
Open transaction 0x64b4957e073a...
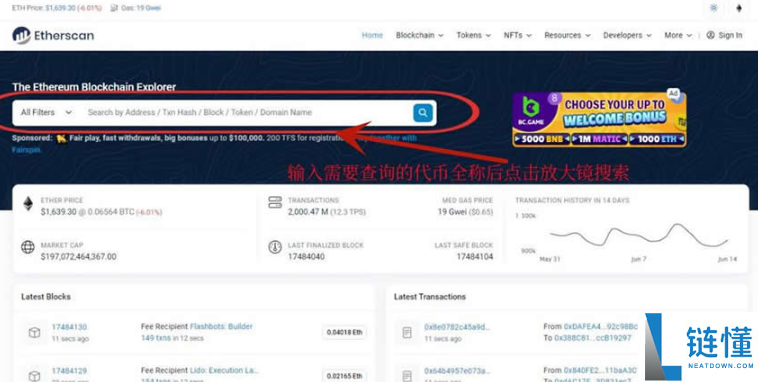click(x=457, y=371)
